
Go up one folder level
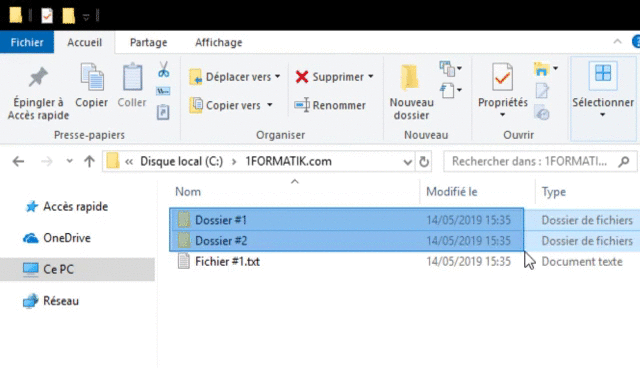point(89,162)
